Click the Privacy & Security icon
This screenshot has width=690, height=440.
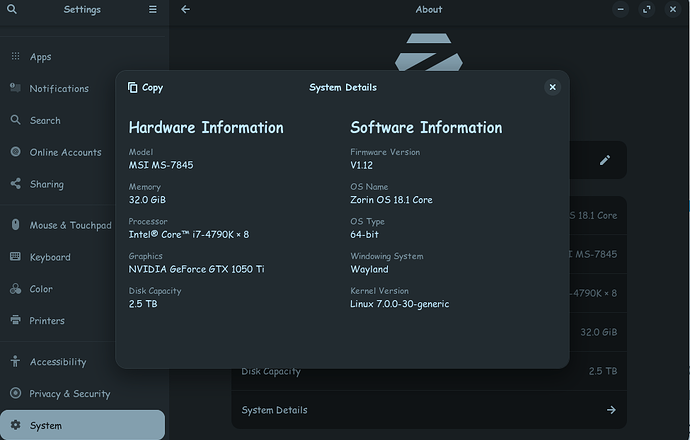coord(15,393)
